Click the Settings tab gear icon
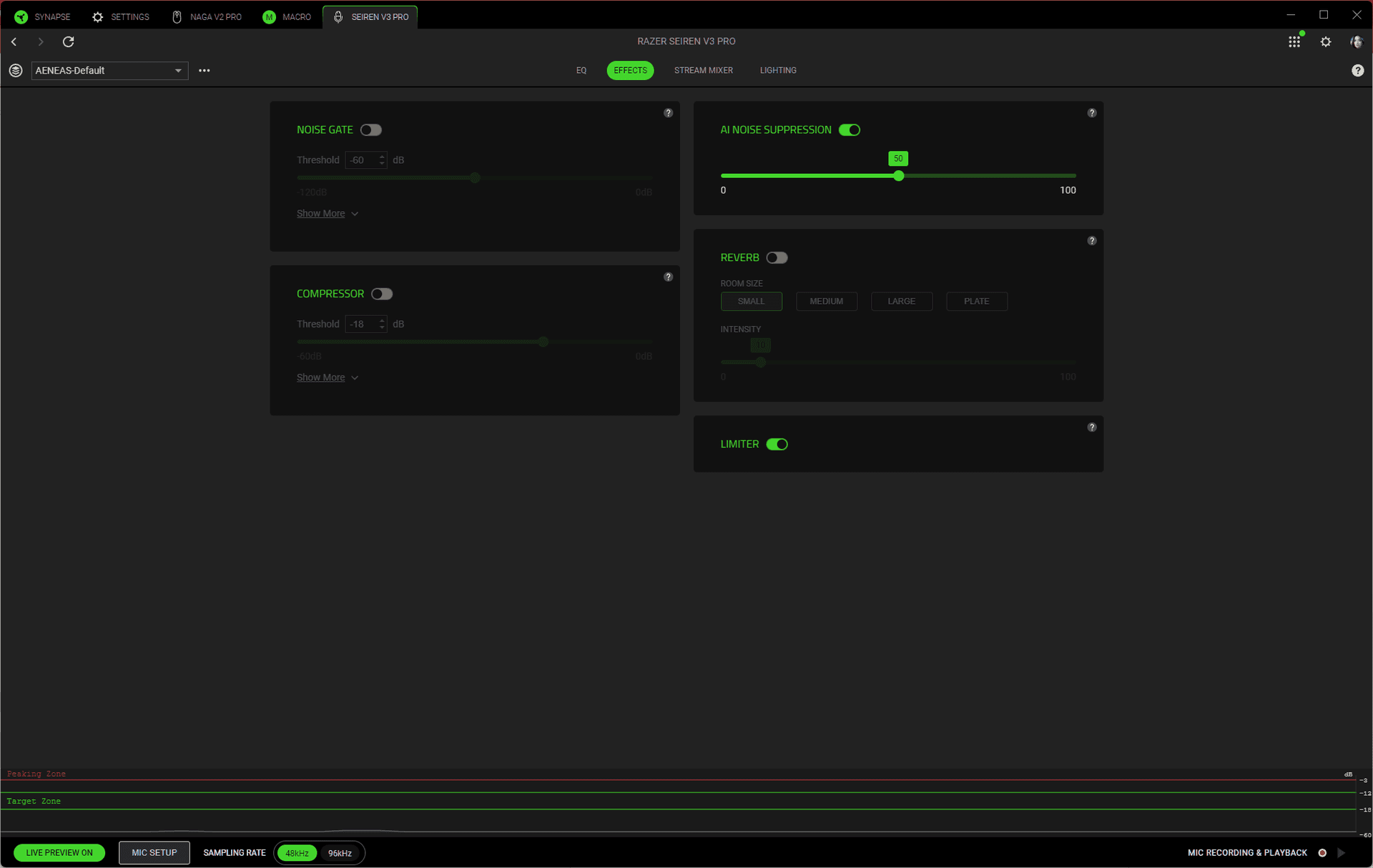1373x868 pixels. (98, 16)
